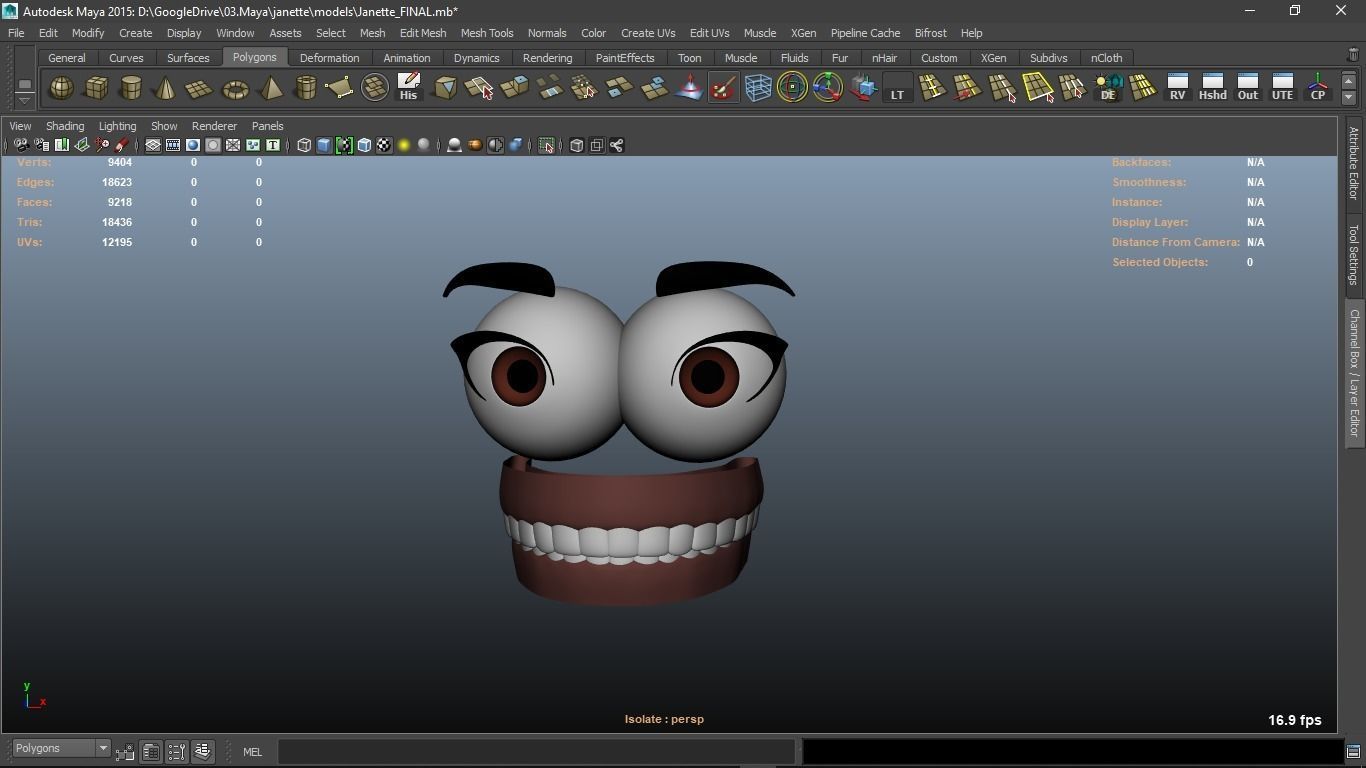Click the Isolate : persp viewport label
Viewport: 1366px width, 768px height.
pyautogui.click(x=664, y=719)
